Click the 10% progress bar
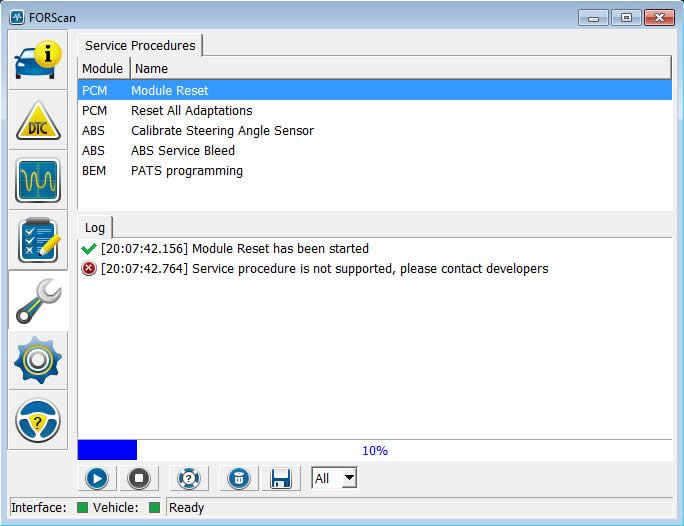684x526 pixels. 374,451
